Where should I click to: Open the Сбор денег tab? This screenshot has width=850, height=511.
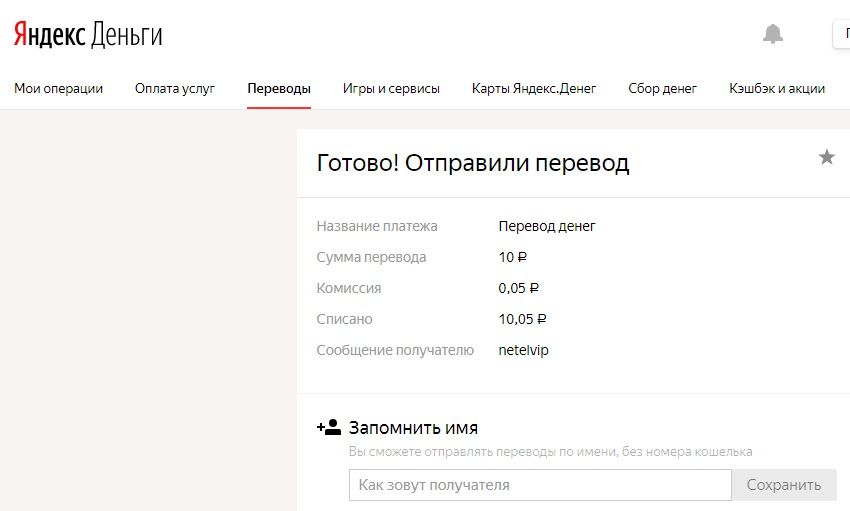(x=662, y=88)
